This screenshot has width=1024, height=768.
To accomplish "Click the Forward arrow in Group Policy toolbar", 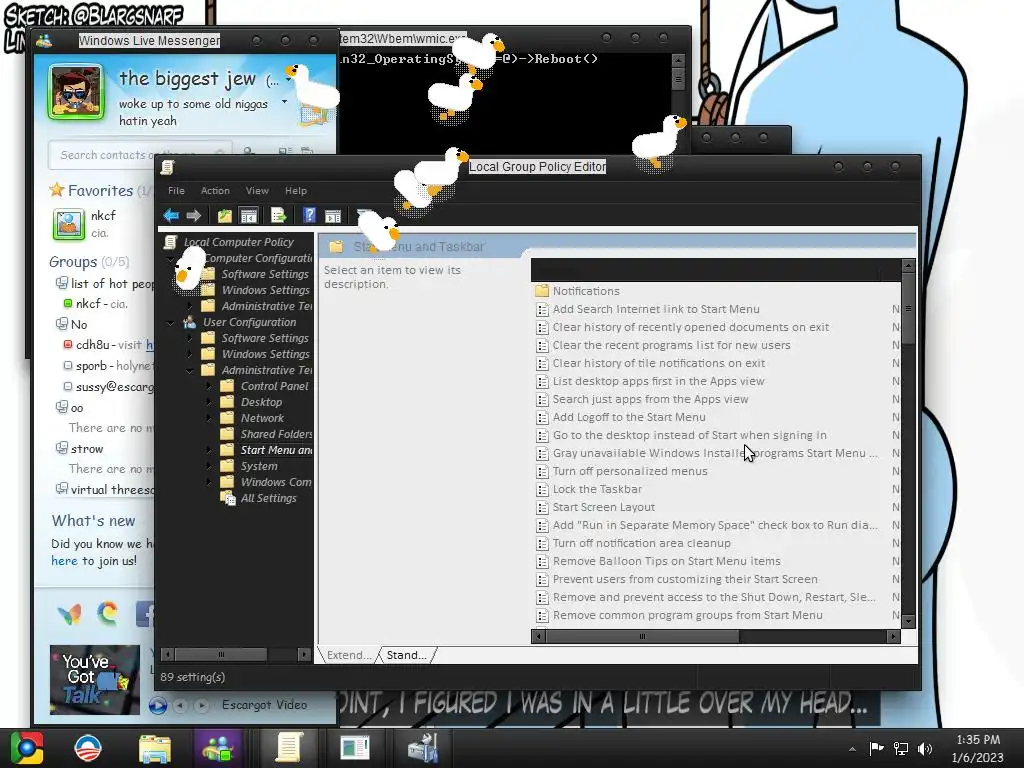I will tap(193, 216).
